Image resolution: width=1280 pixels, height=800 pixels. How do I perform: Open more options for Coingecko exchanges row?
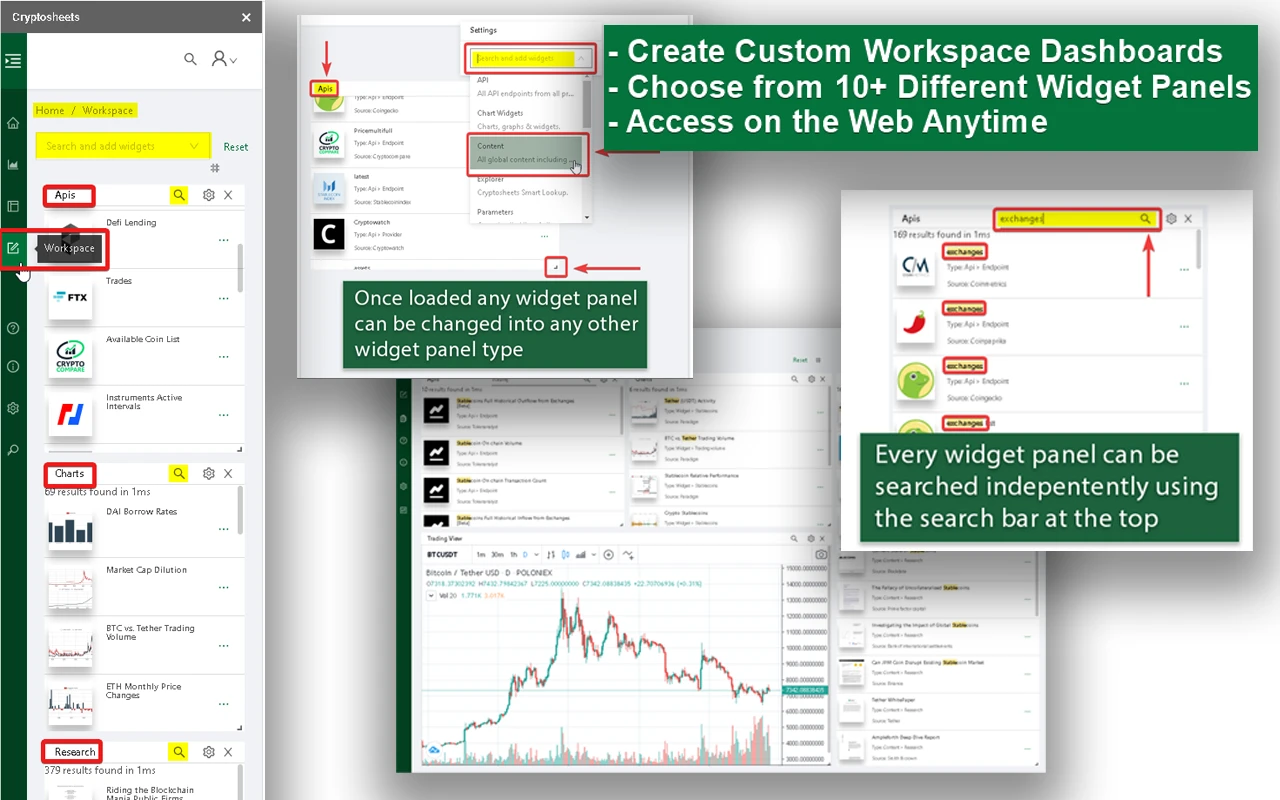click(x=1184, y=383)
